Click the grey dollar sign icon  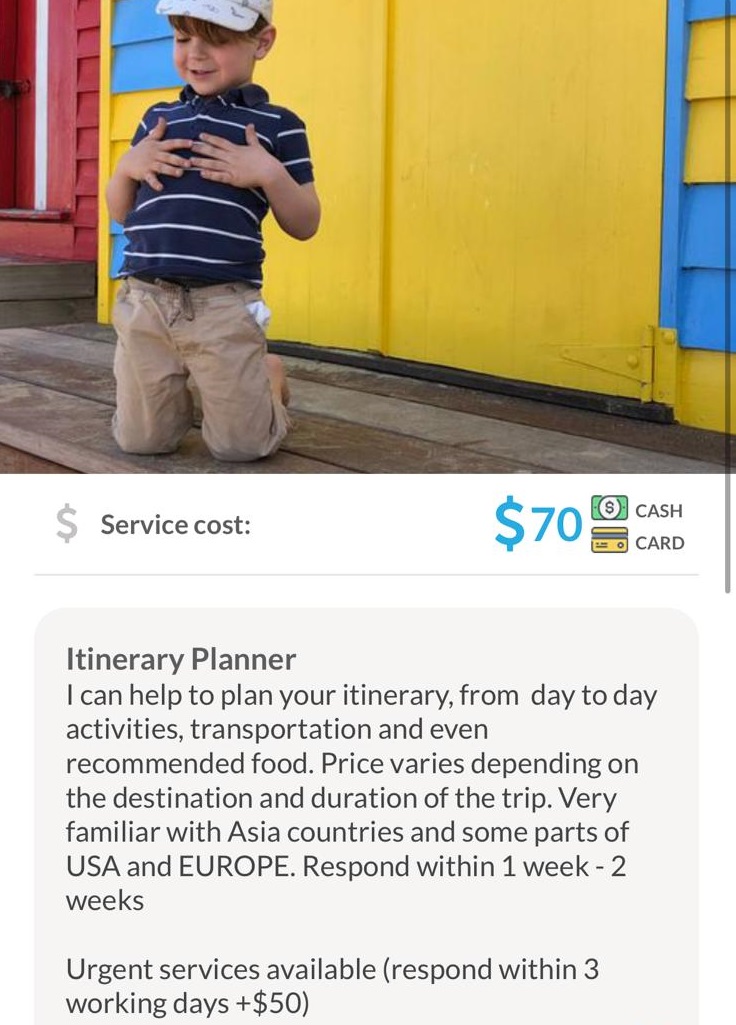point(66,524)
